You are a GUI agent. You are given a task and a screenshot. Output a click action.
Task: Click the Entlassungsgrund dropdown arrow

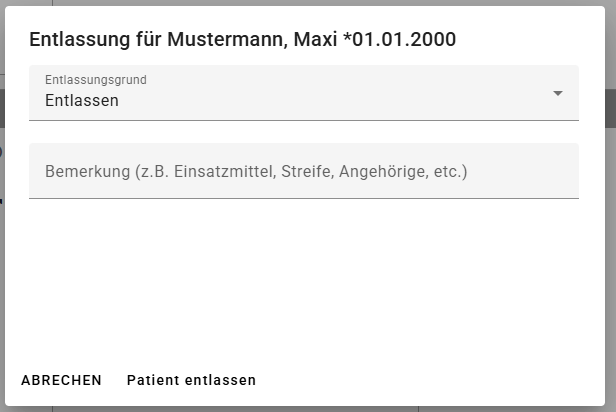(558, 94)
